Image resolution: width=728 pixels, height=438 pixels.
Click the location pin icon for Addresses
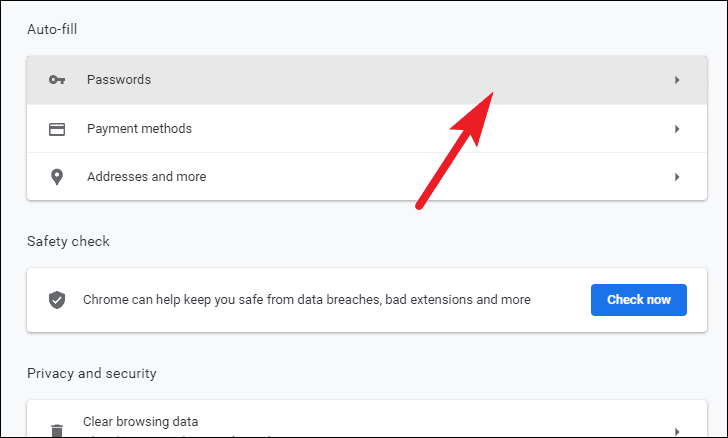click(57, 177)
